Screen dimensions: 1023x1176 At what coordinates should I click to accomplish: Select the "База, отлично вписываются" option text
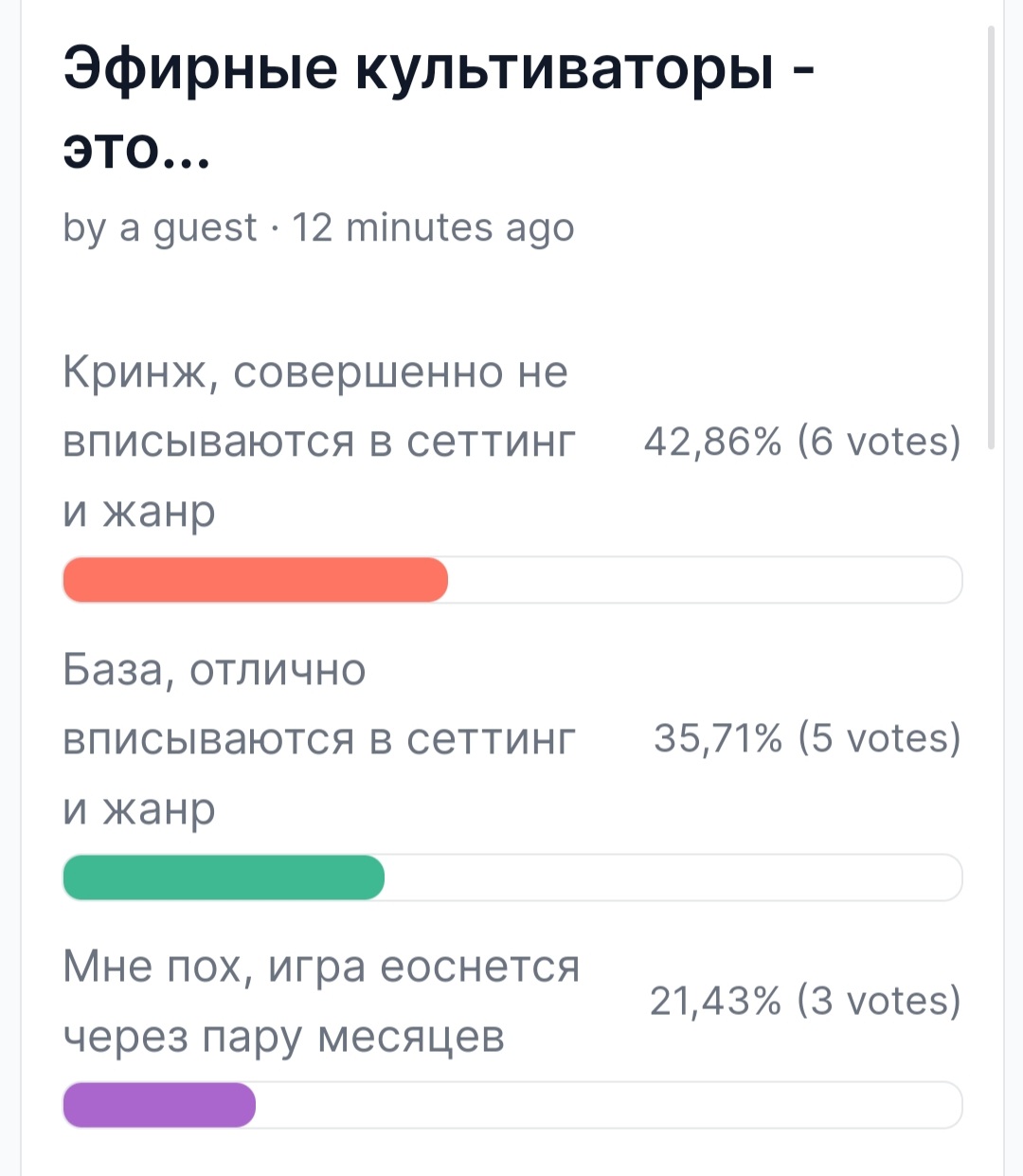coord(319,739)
